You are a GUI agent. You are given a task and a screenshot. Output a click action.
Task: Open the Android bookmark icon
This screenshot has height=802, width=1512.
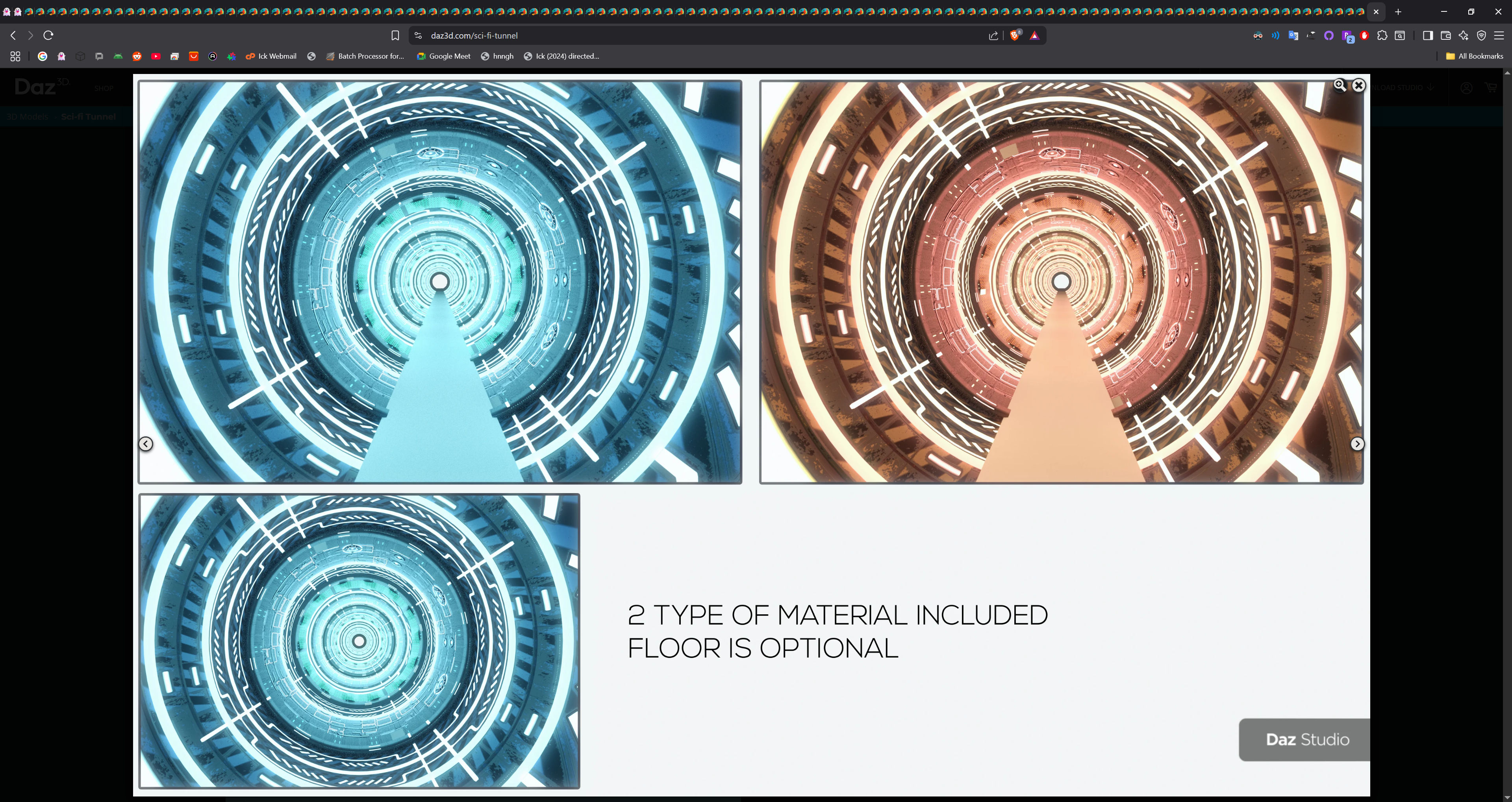click(118, 56)
